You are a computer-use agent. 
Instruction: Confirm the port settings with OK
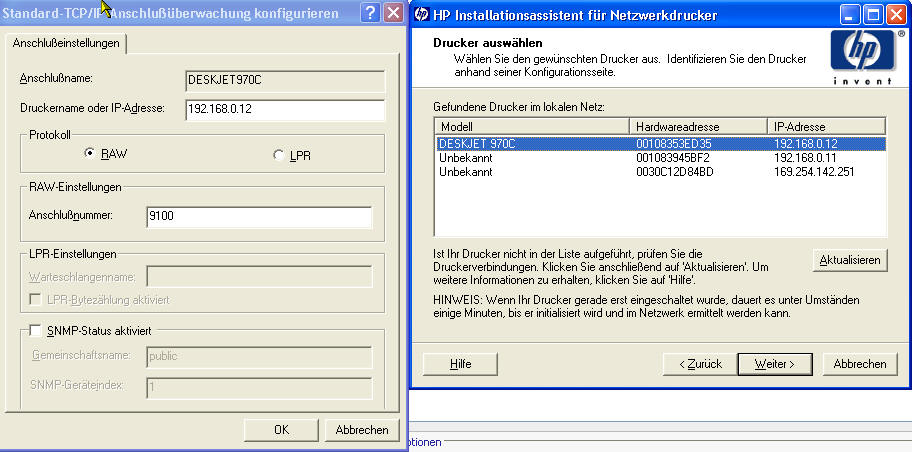click(x=282, y=430)
